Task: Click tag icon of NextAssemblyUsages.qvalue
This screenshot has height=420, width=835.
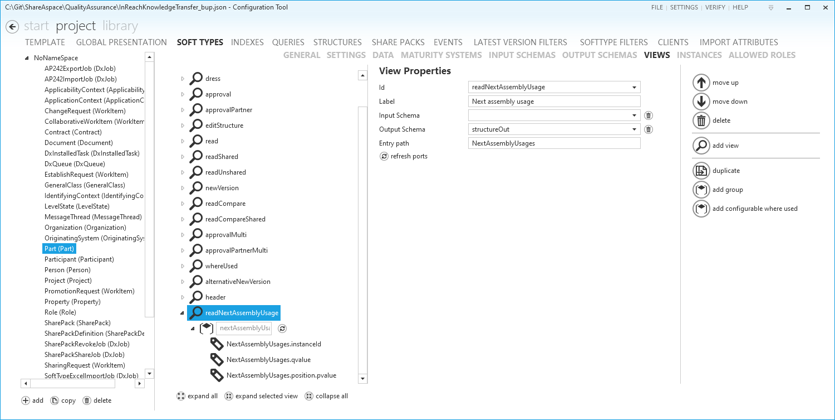Action: pyautogui.click(x=217, y=360)
